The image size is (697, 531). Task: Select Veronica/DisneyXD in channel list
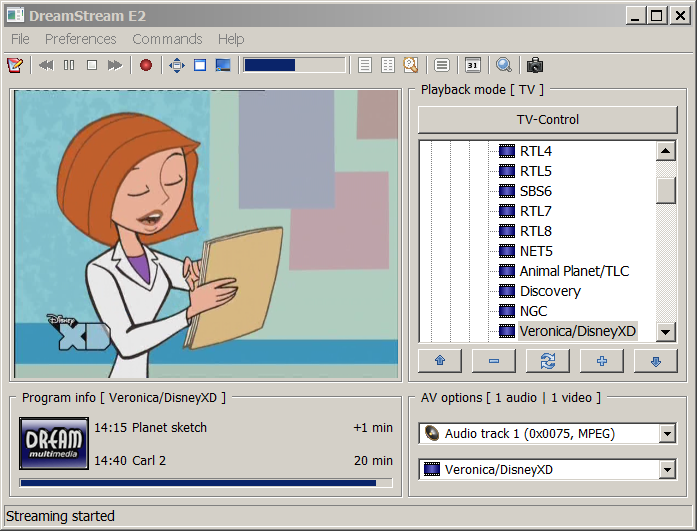(577, 331)
